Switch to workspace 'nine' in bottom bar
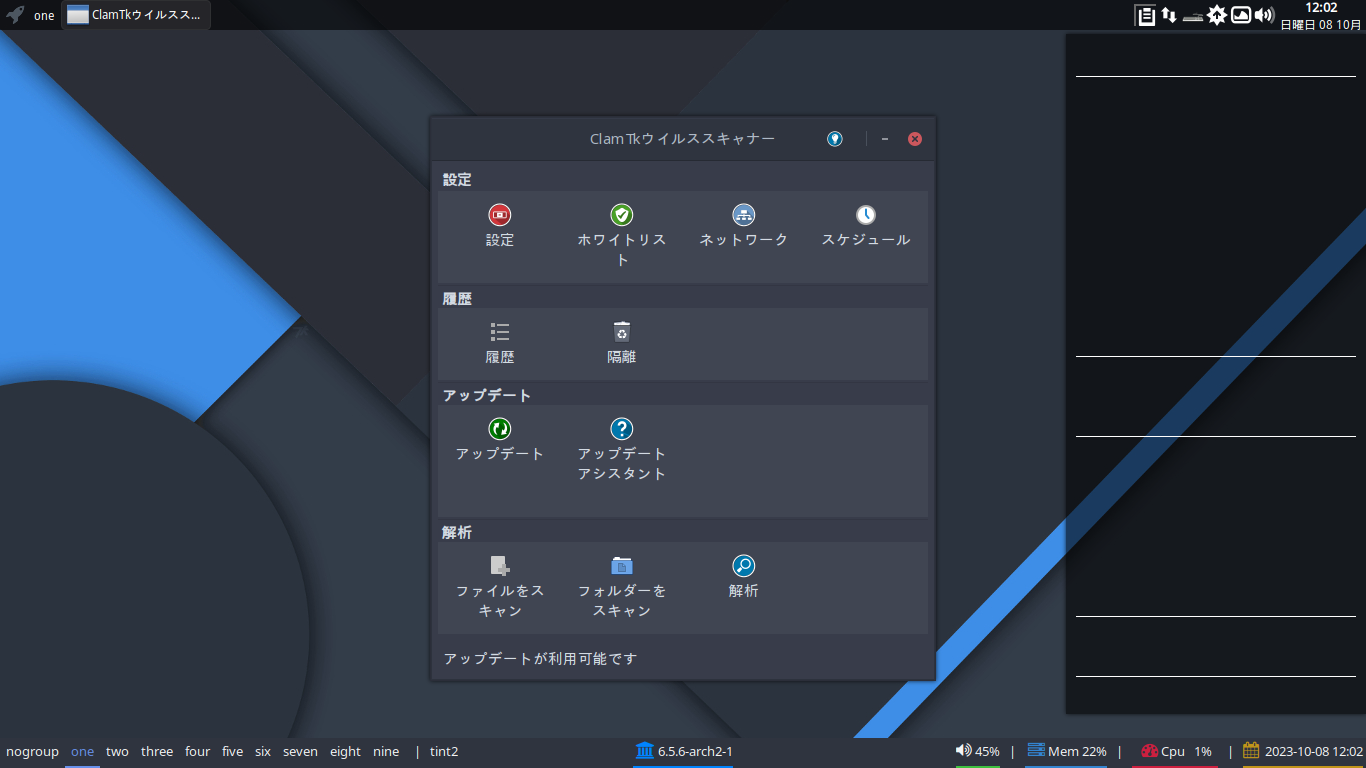This screenshot has width=1366, height=768. [x=386, y=752]
